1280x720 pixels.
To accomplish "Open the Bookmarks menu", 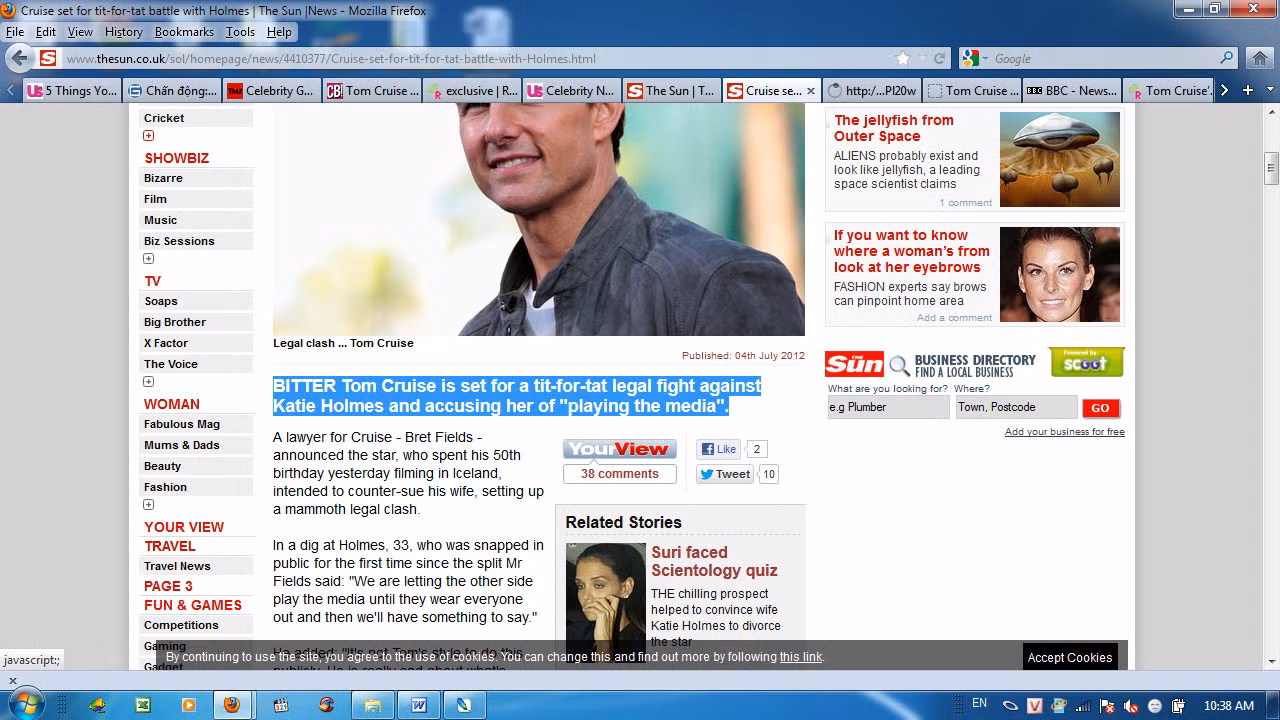I will click(184, 32).
